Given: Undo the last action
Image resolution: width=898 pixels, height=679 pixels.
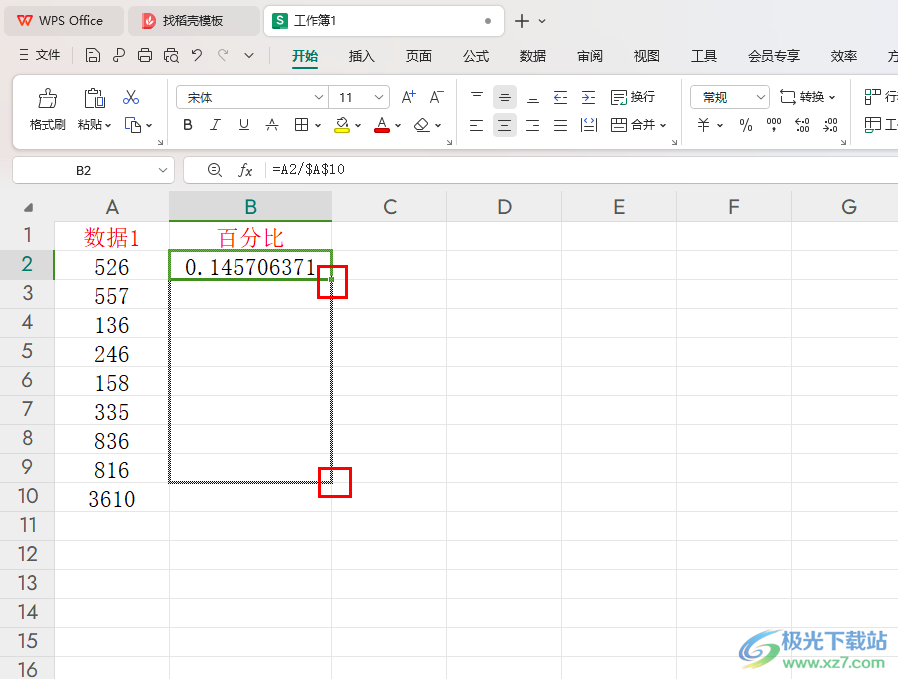Looking at the screenshot, I should (197, 56).
